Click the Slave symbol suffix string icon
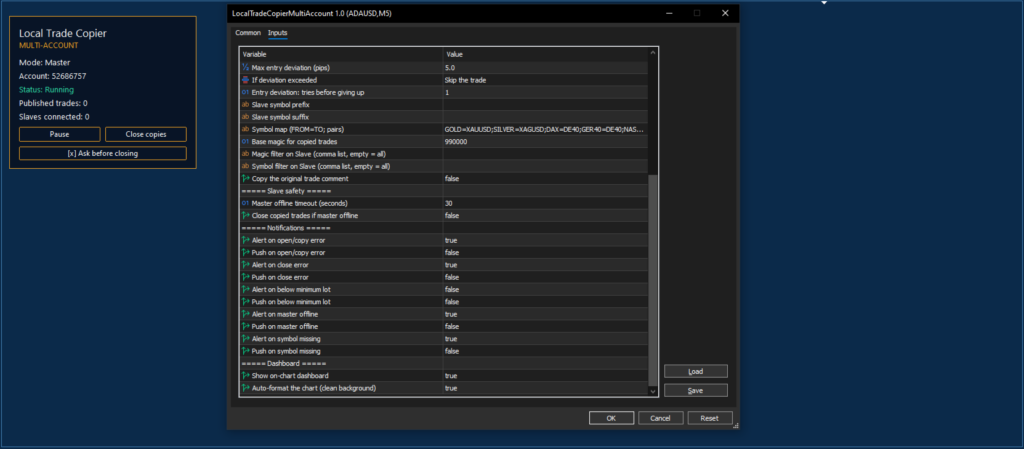 click(x=246, y=117)
